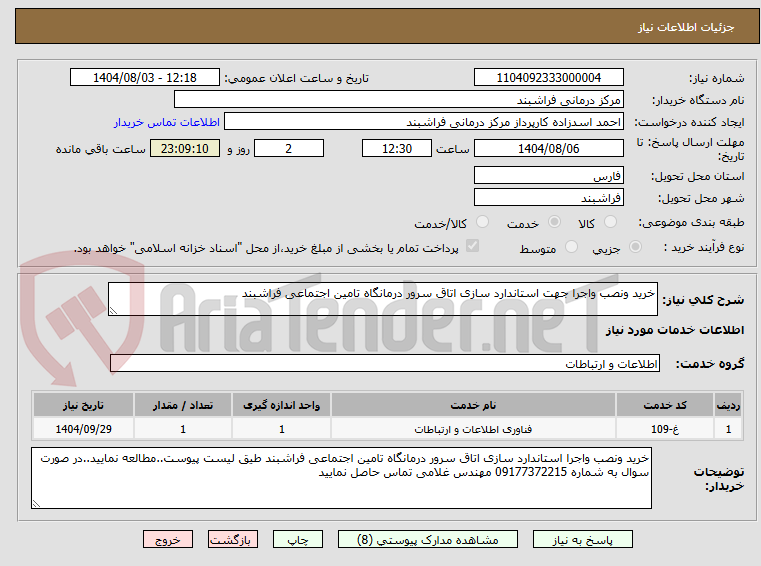Click the چاپ print button
Image resolution: width=761 pixels, height=566 pixels.
[x=298, y=539]
